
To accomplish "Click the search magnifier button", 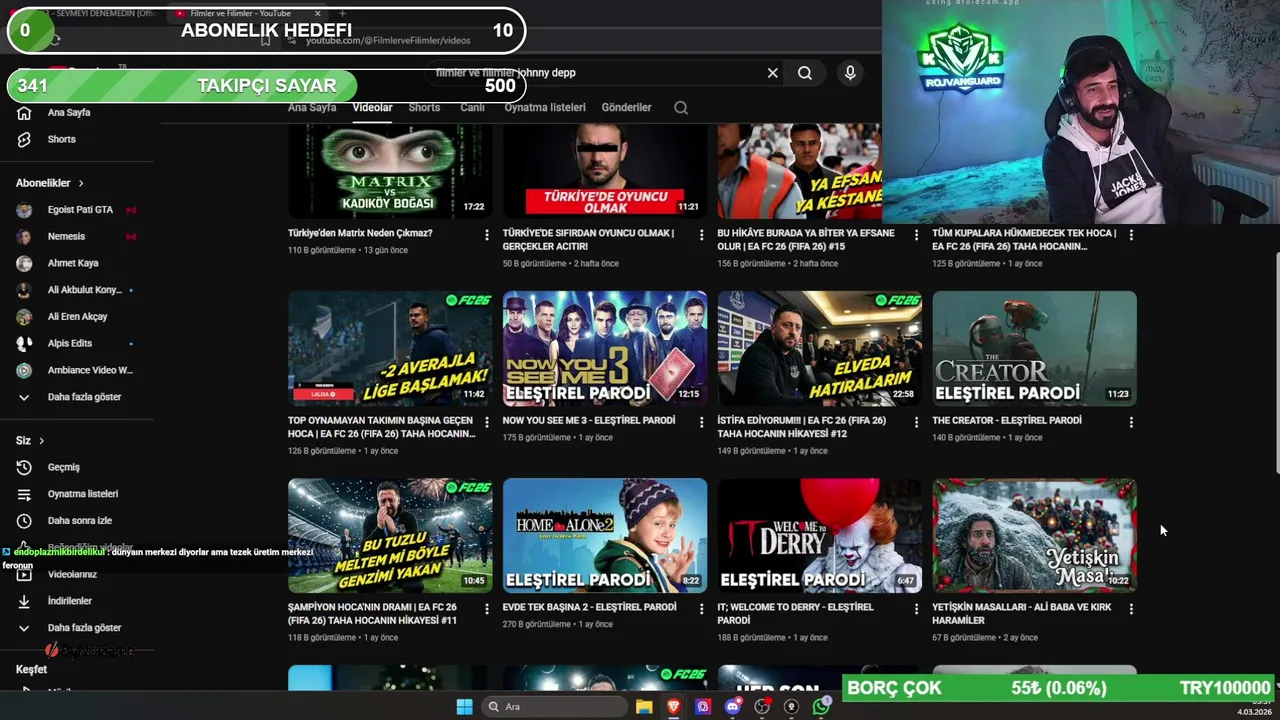I will pyautogui.click(x=805, y=73).
